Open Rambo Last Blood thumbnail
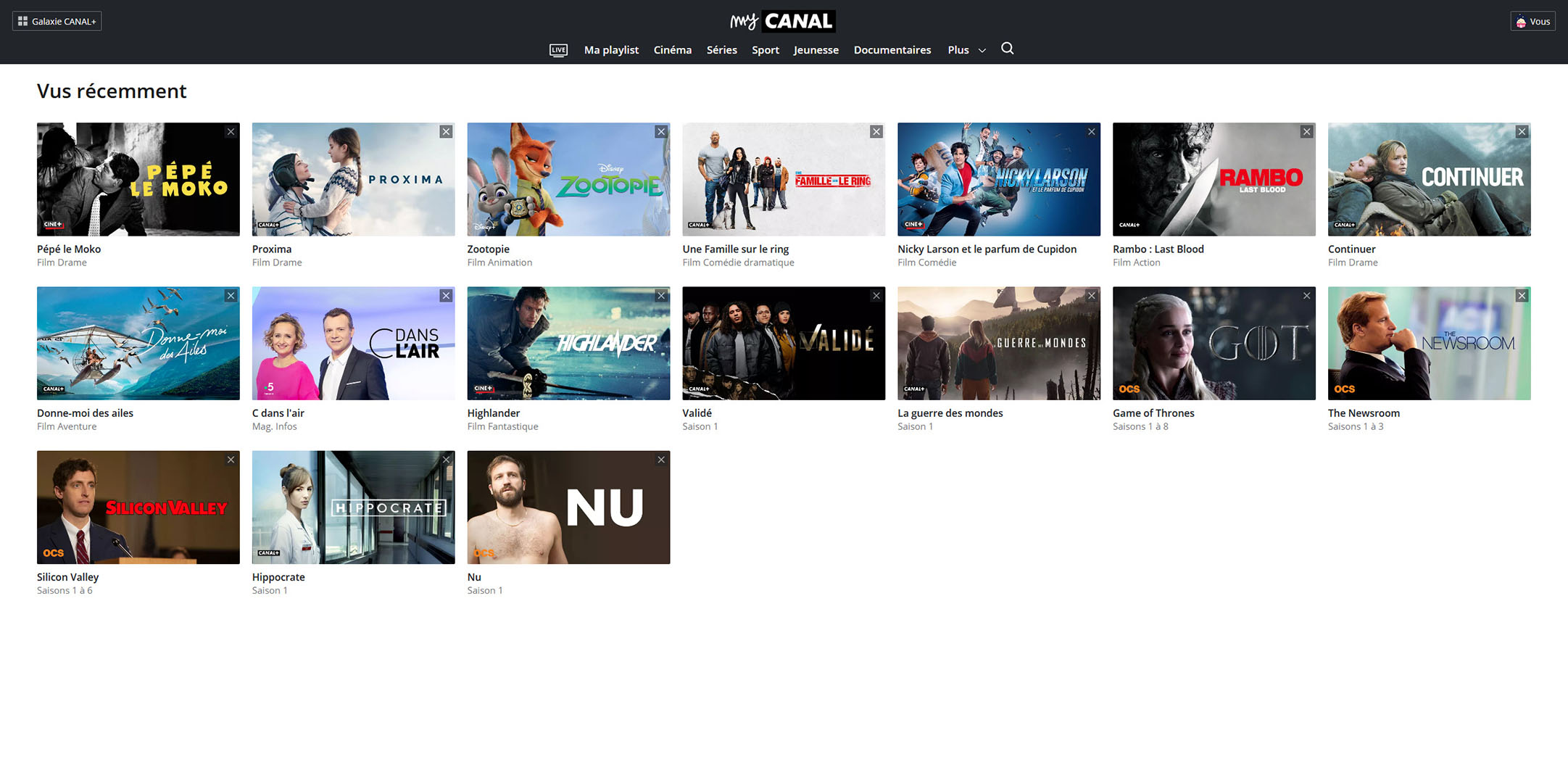This screenshot has width=1568, height=783. pos(1214,179)
